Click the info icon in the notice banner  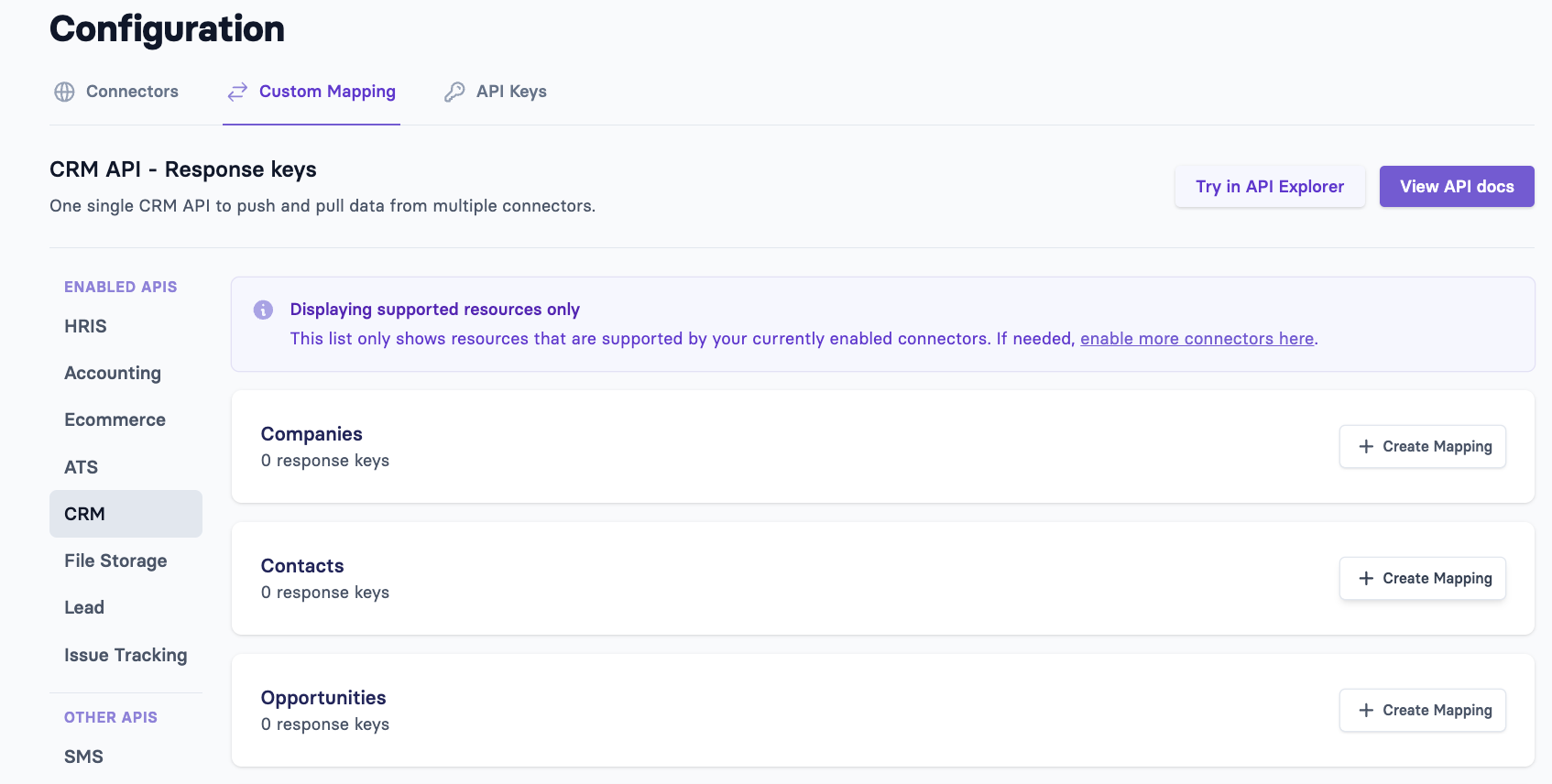(x=263, y=310)
